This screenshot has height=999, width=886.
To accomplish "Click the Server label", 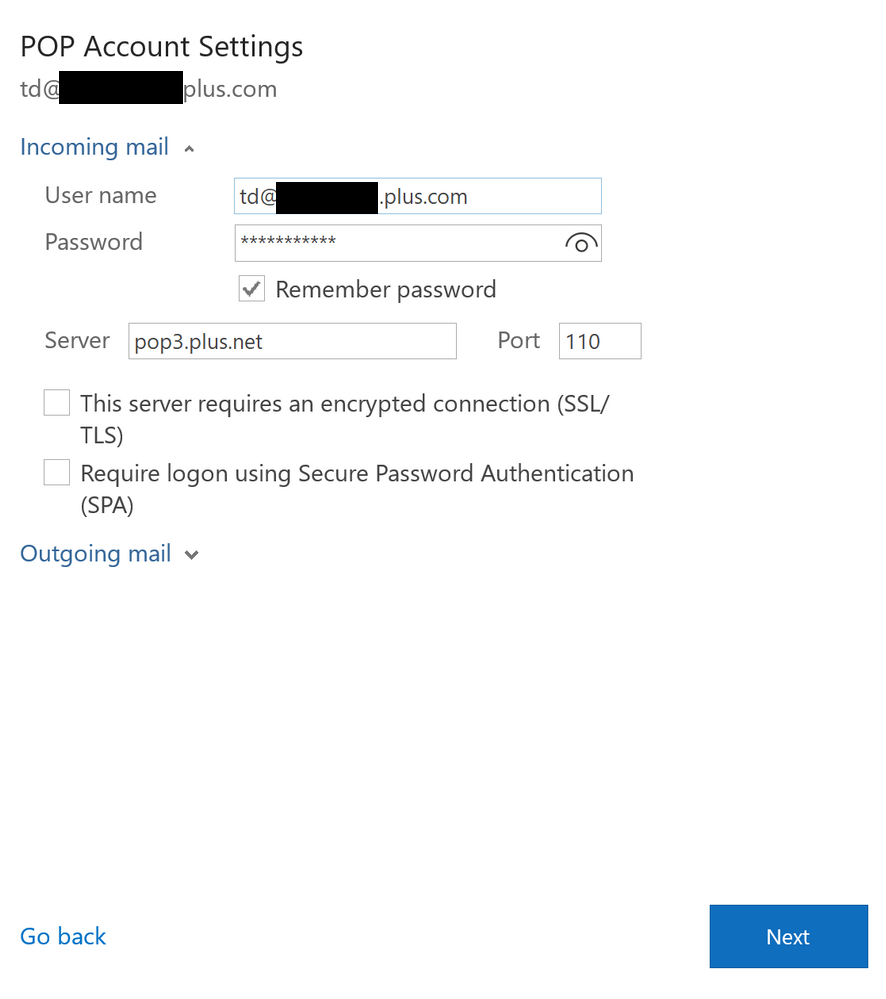I will point(76,340).
